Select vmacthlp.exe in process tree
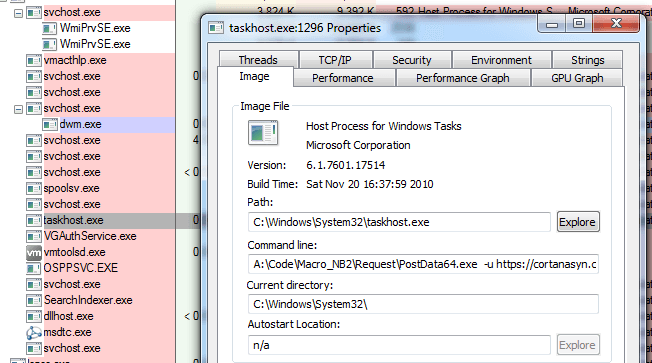Viewport: 652px width, 363px height. tap(75, 60)
